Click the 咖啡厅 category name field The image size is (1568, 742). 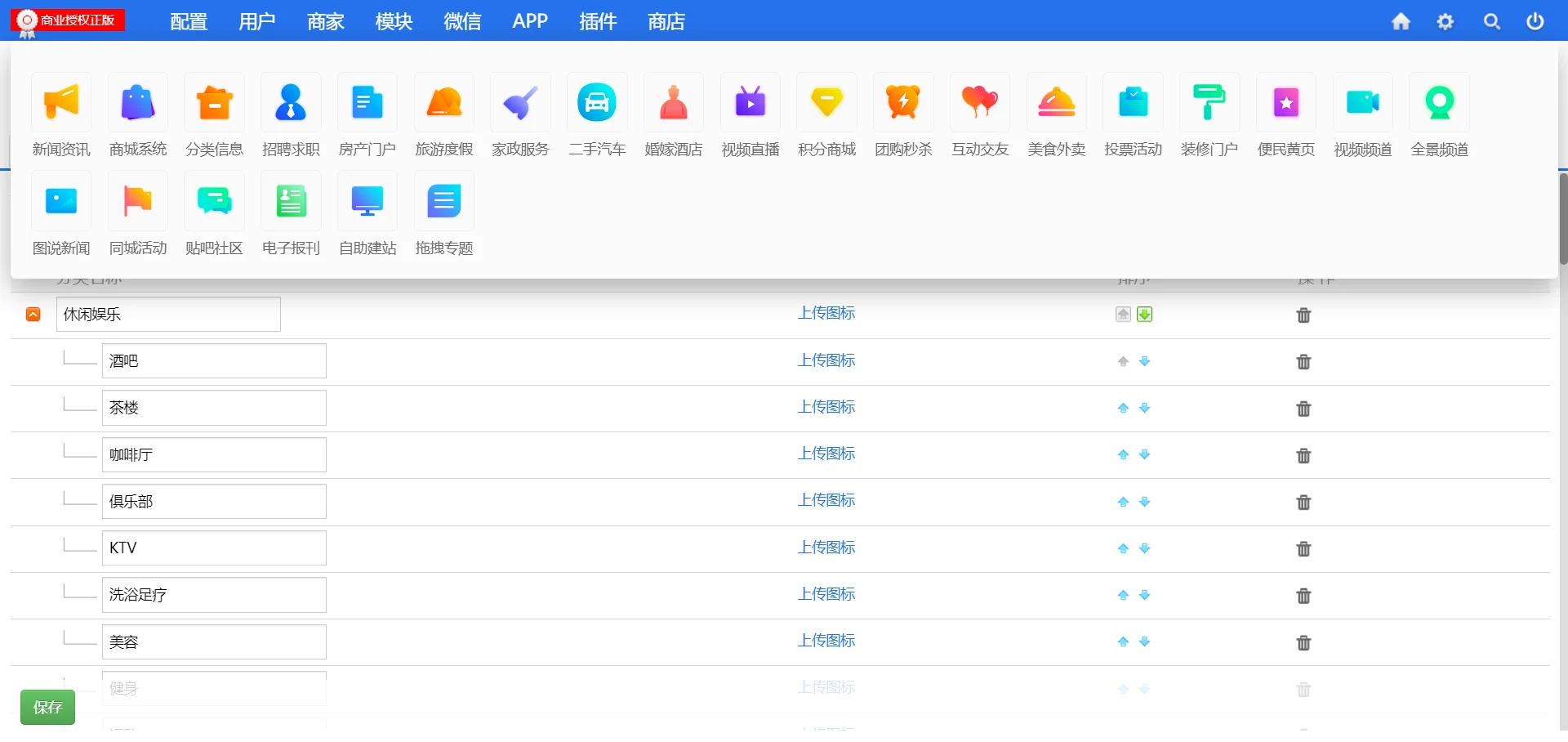click(214, 455)
